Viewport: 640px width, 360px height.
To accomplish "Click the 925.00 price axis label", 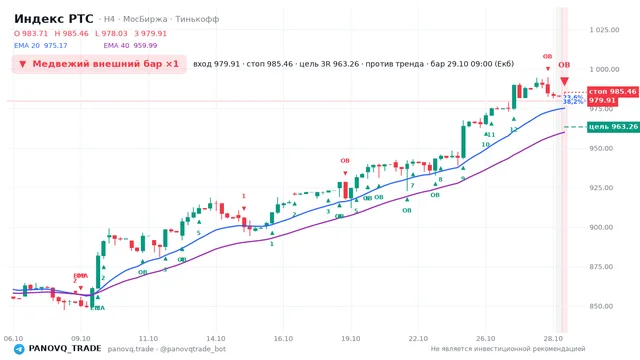I will pyautogui.click(x=601, y=188).
